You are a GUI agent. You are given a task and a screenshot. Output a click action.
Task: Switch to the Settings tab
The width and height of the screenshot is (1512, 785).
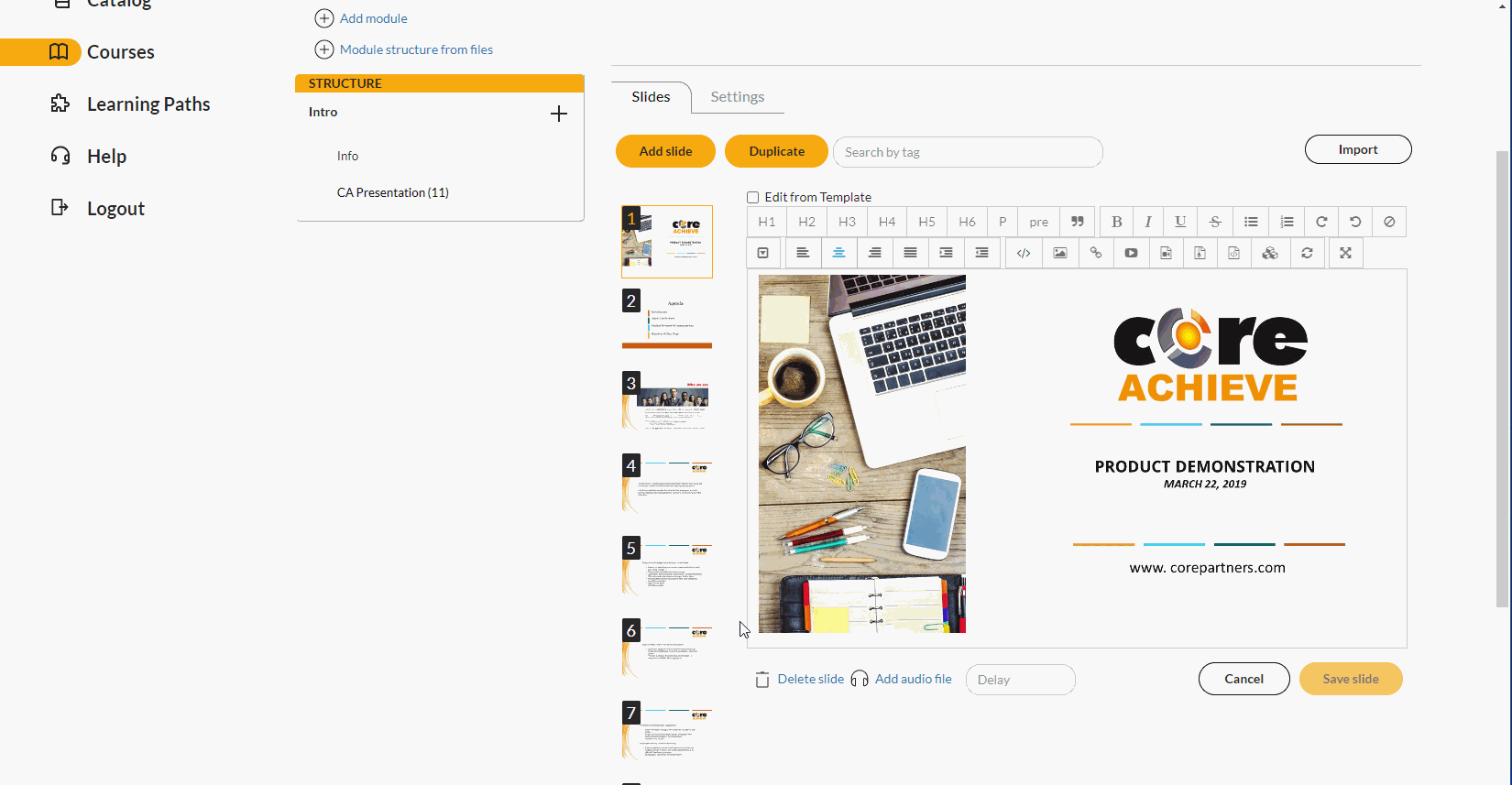738,96
